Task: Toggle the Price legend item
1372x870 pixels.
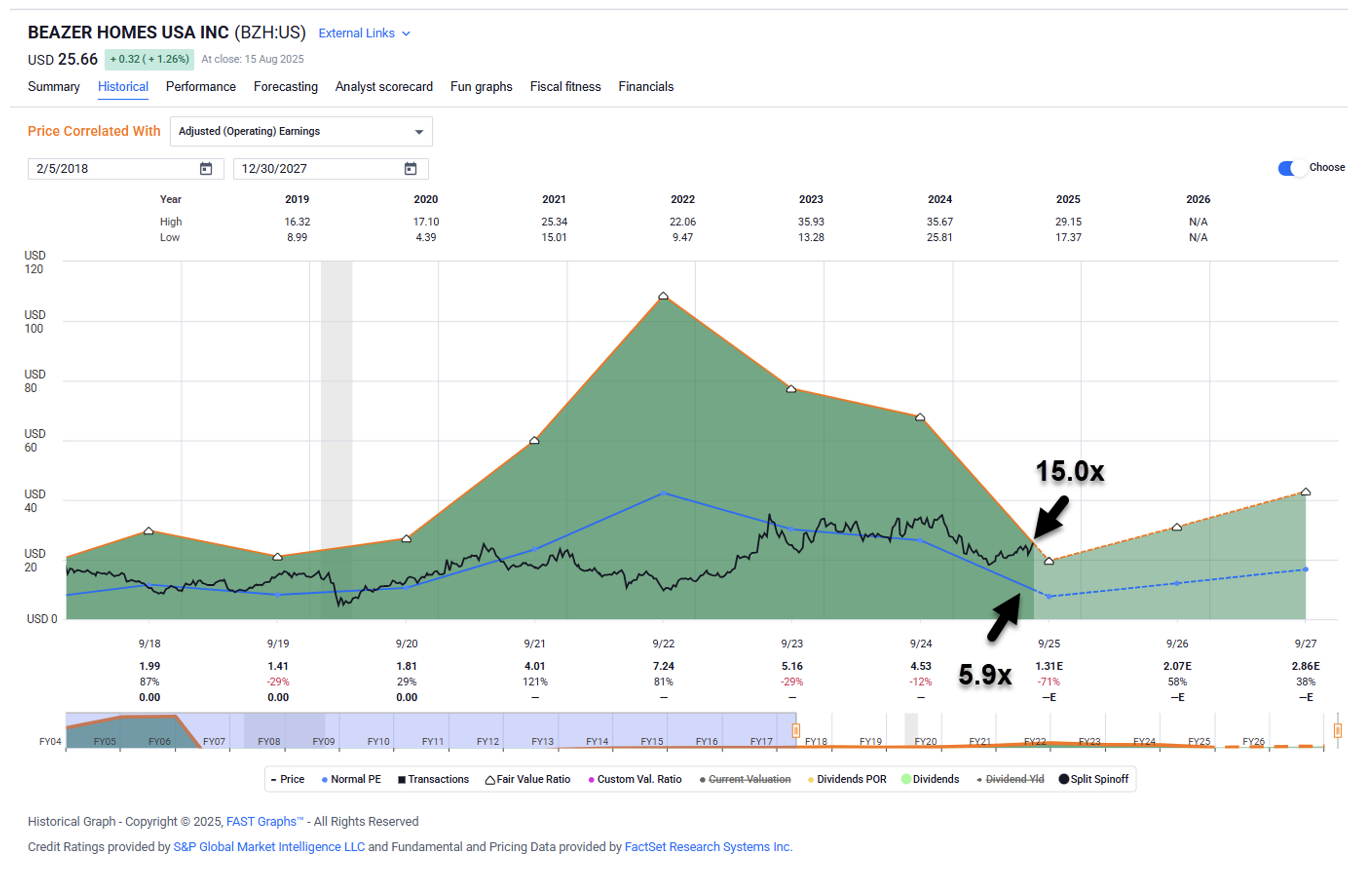Action: tap(288, 779)
